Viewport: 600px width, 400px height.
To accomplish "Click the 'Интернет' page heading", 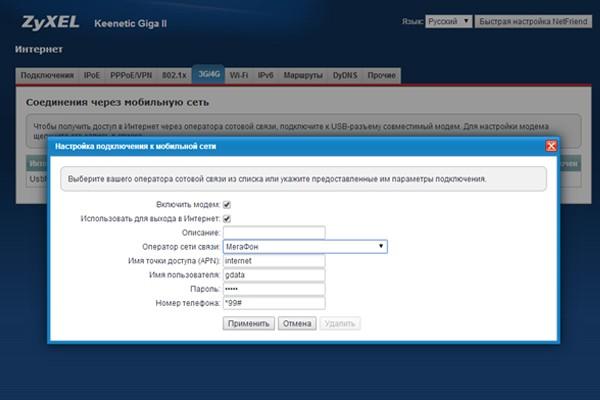I will [x=39, y=49].
